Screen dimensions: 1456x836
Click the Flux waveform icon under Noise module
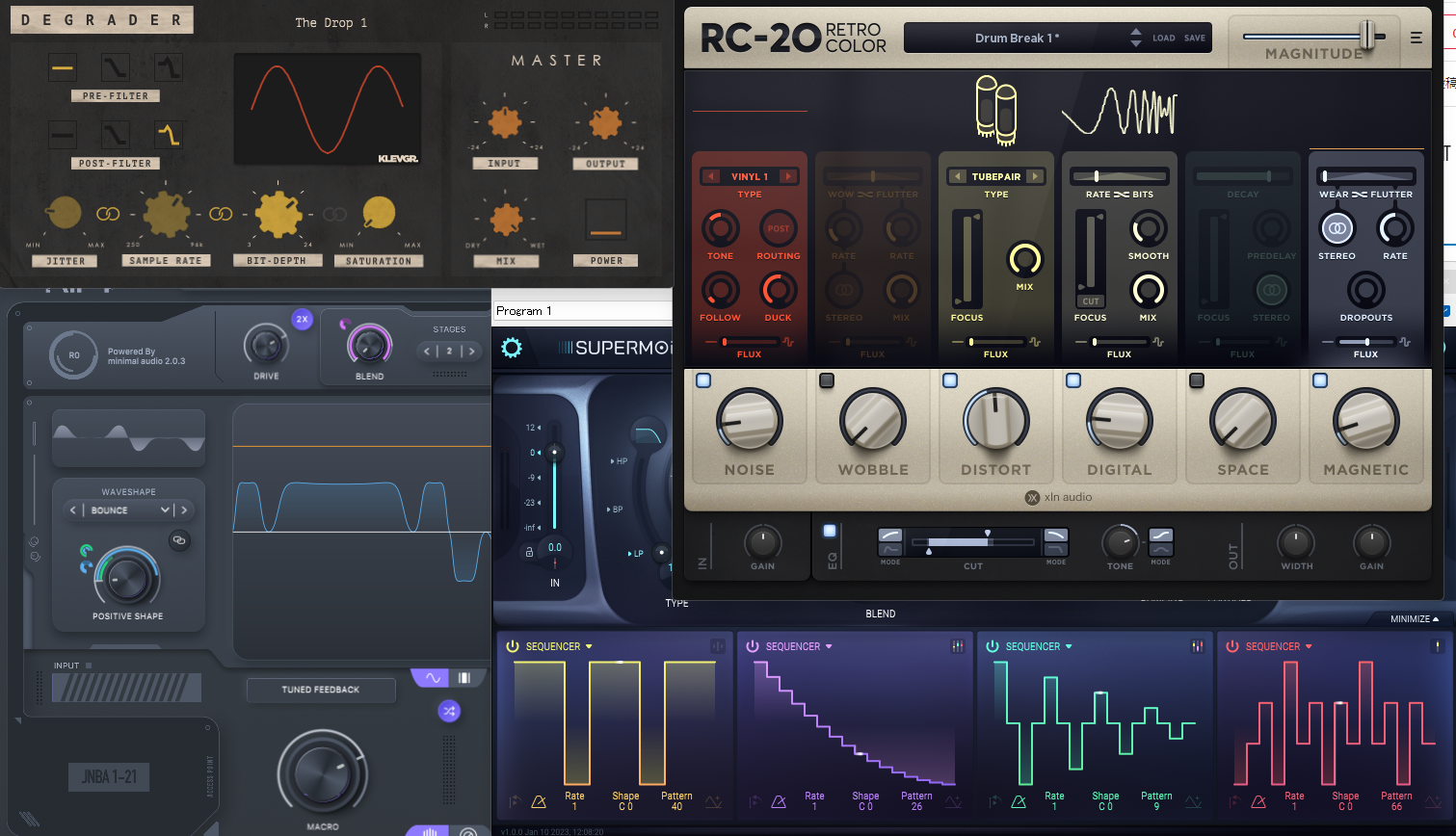788,342
